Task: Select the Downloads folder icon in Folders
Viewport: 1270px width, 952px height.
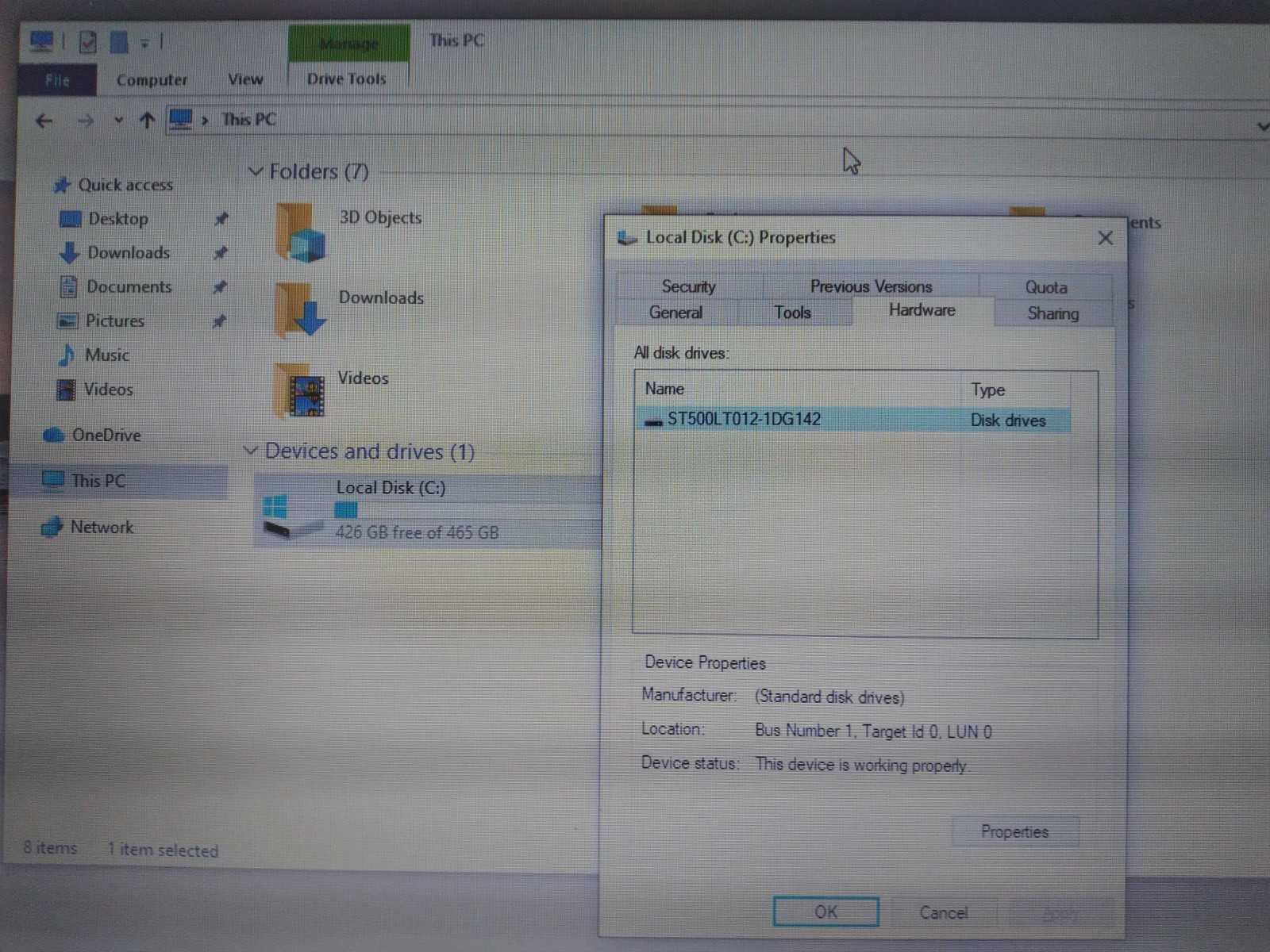Action: [300, 310]
